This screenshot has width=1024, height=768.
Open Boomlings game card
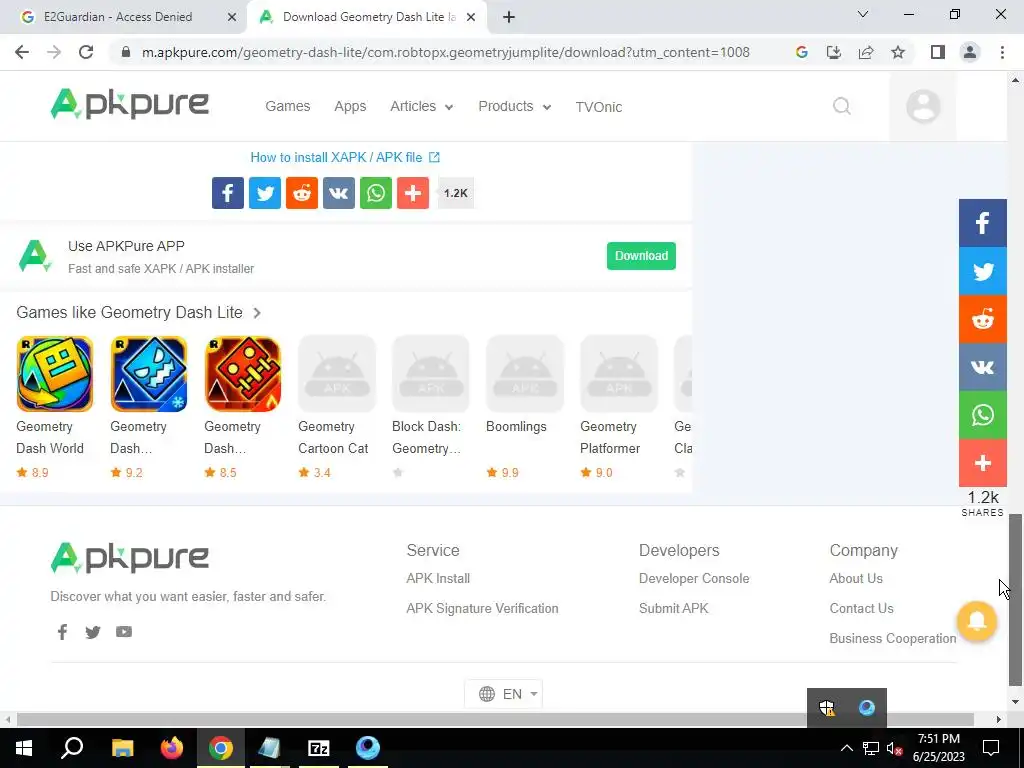525,407
